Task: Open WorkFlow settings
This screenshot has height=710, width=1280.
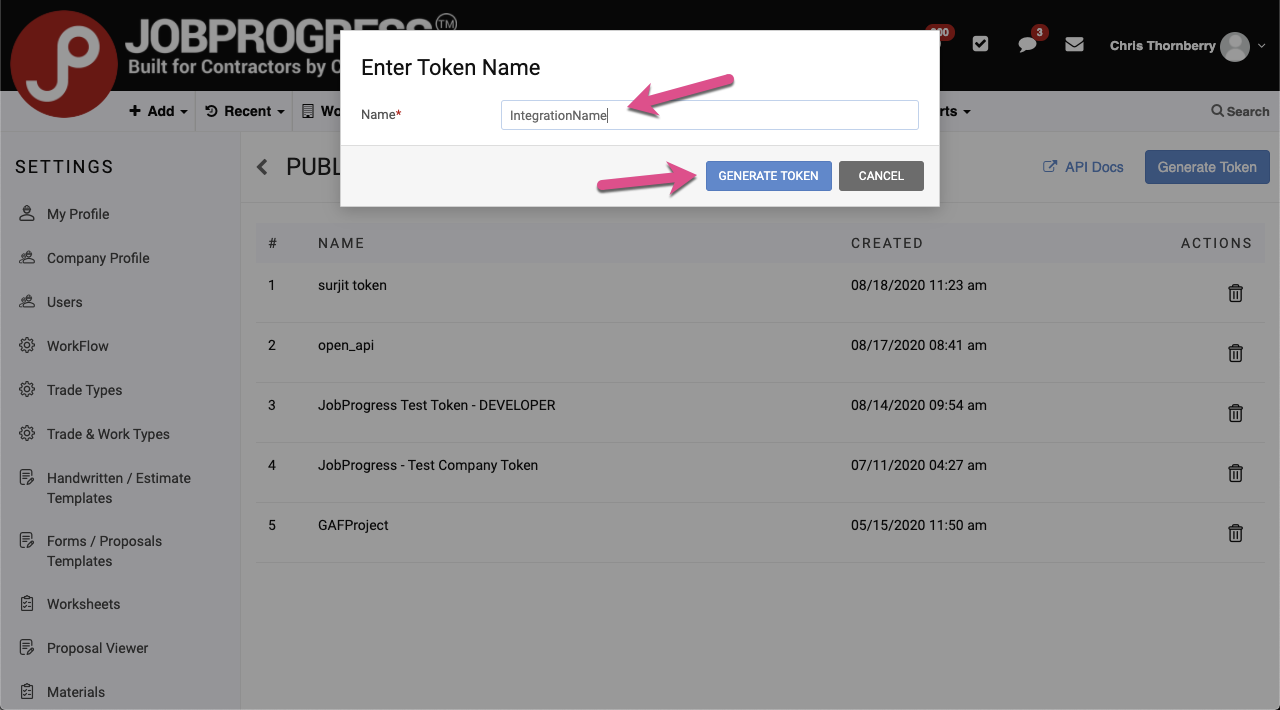Action: coord(78,346)
